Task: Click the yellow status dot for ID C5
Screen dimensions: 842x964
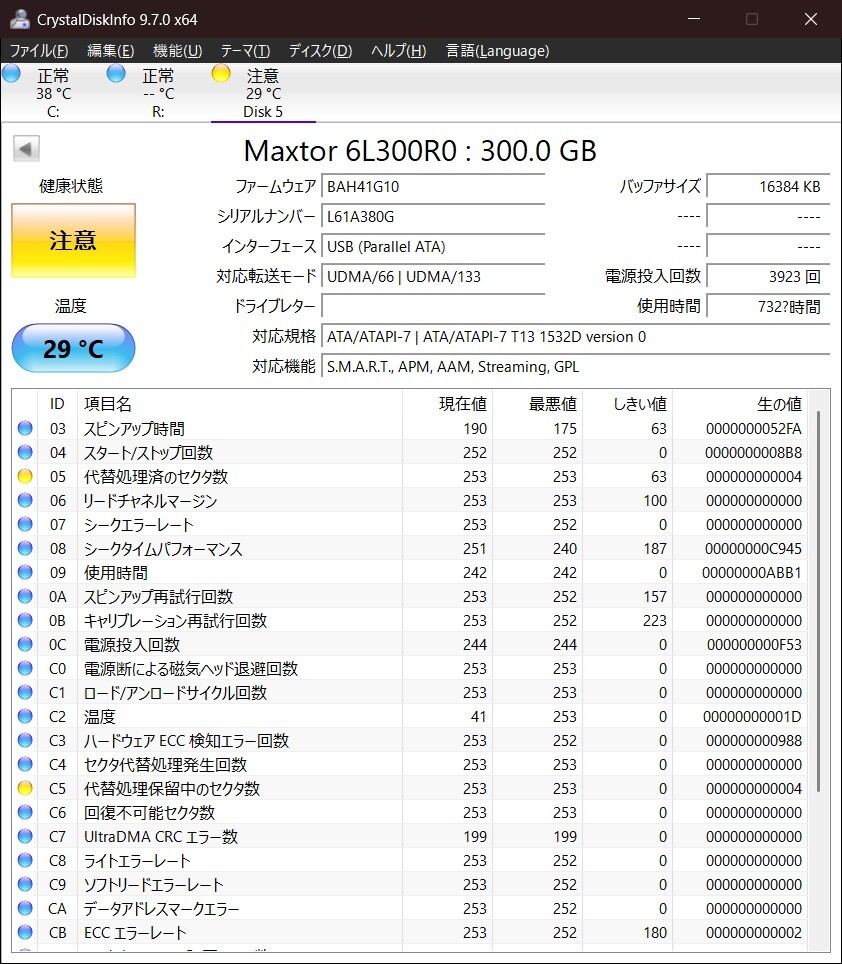Action: tap(25, 788)
